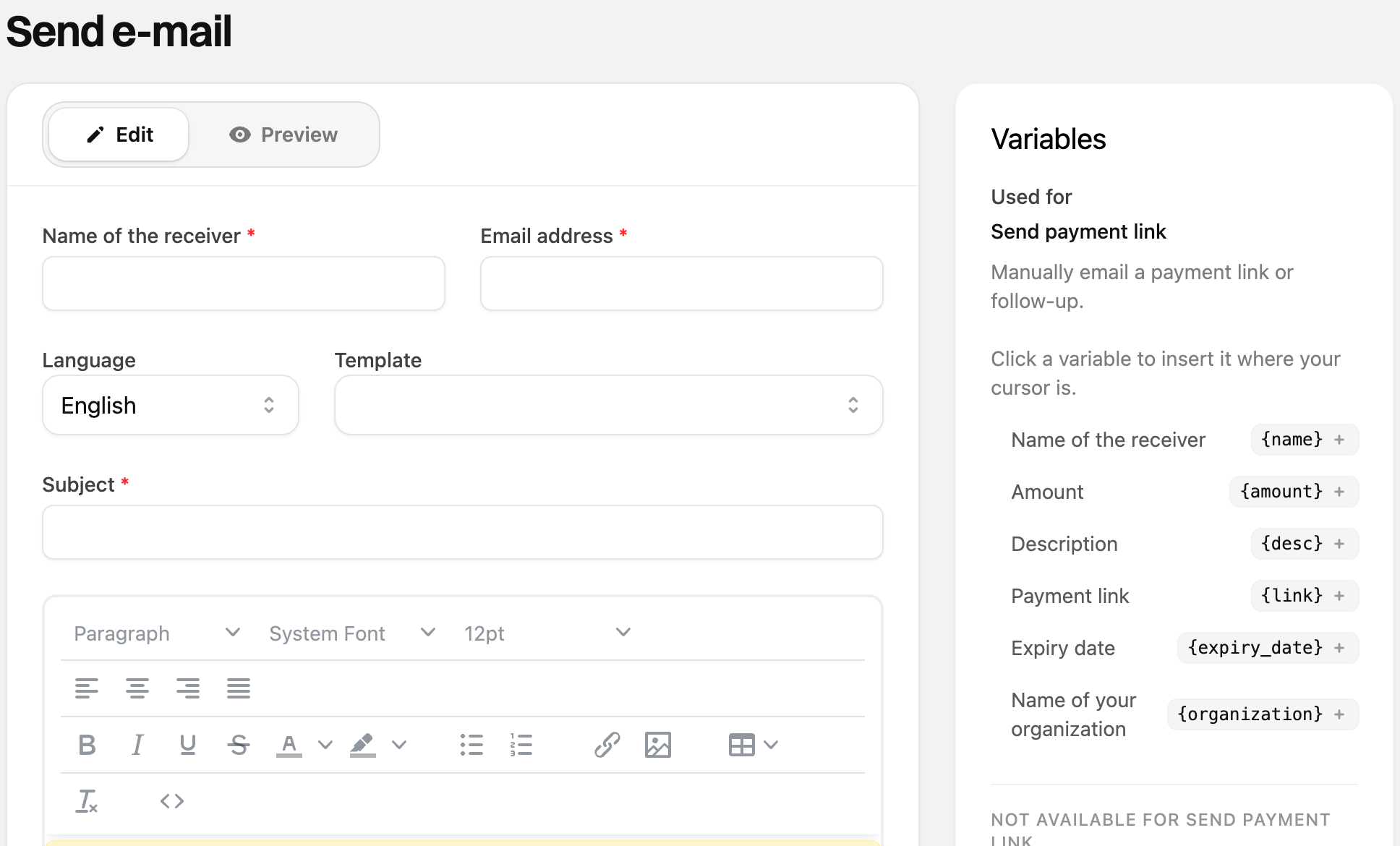The height and width of the screenshot is (846, 1400).
Task: Open the table options chevron
Action: tap(771, 745)
